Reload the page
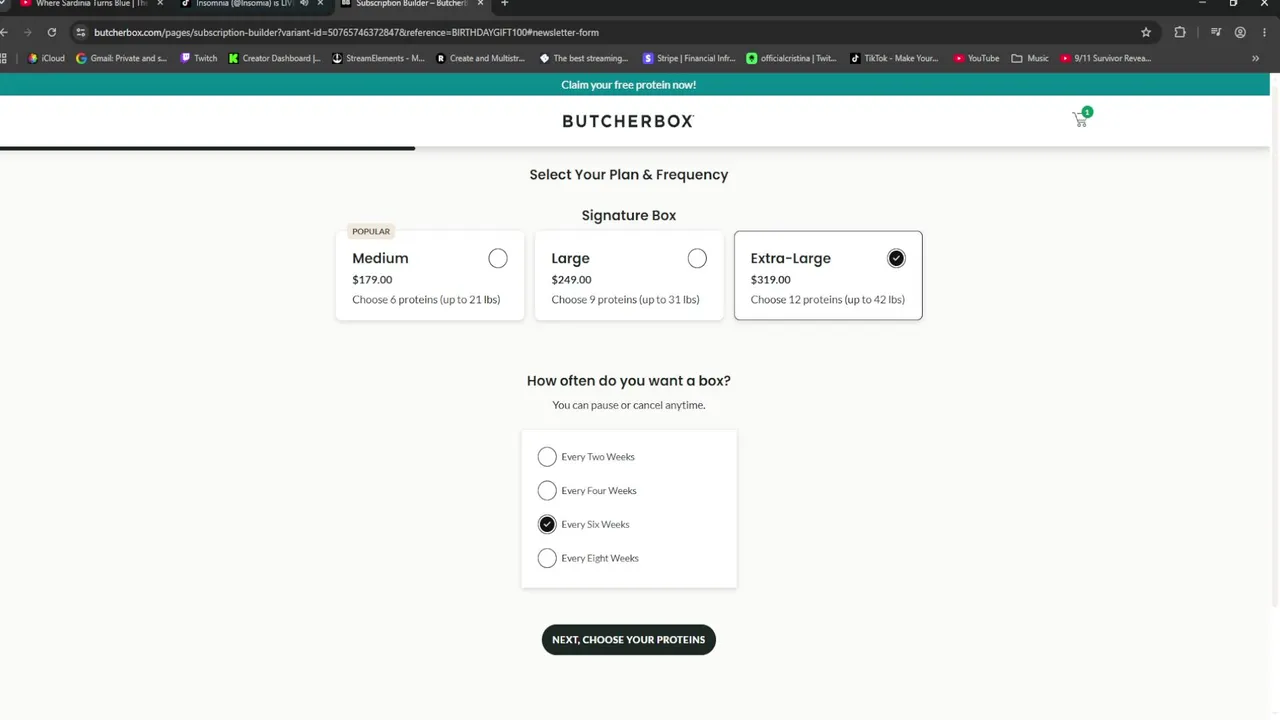Screen dimensions: 1280x720 point(52,32)
